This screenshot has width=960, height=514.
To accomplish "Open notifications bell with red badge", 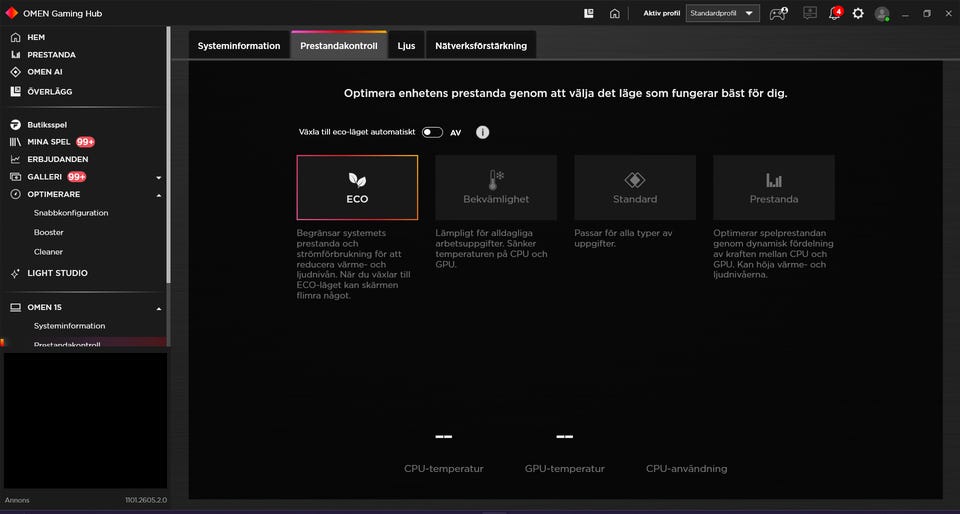I will coord(835,13).
